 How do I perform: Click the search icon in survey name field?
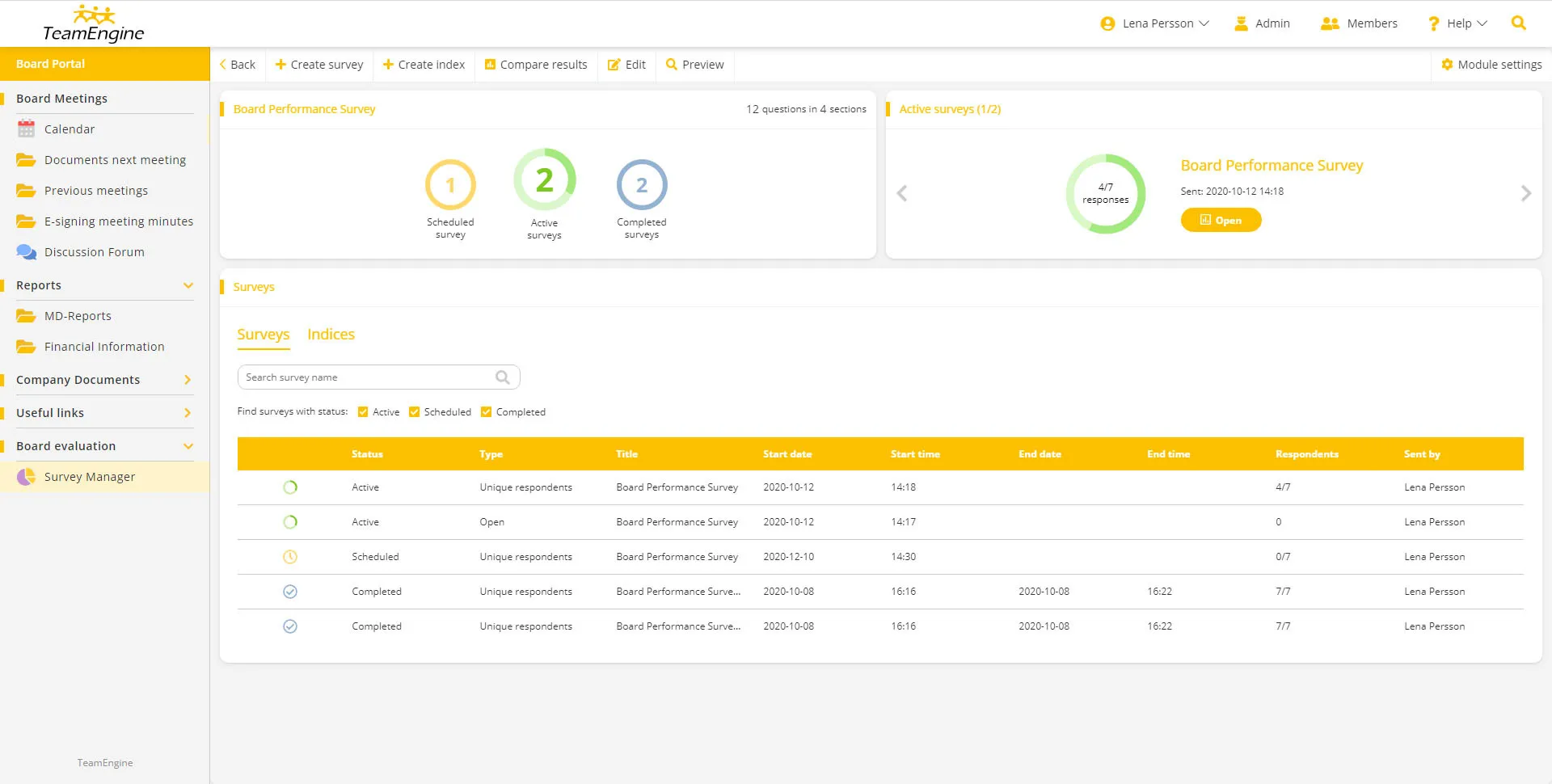pyautogui.click(x=503, y=377)
